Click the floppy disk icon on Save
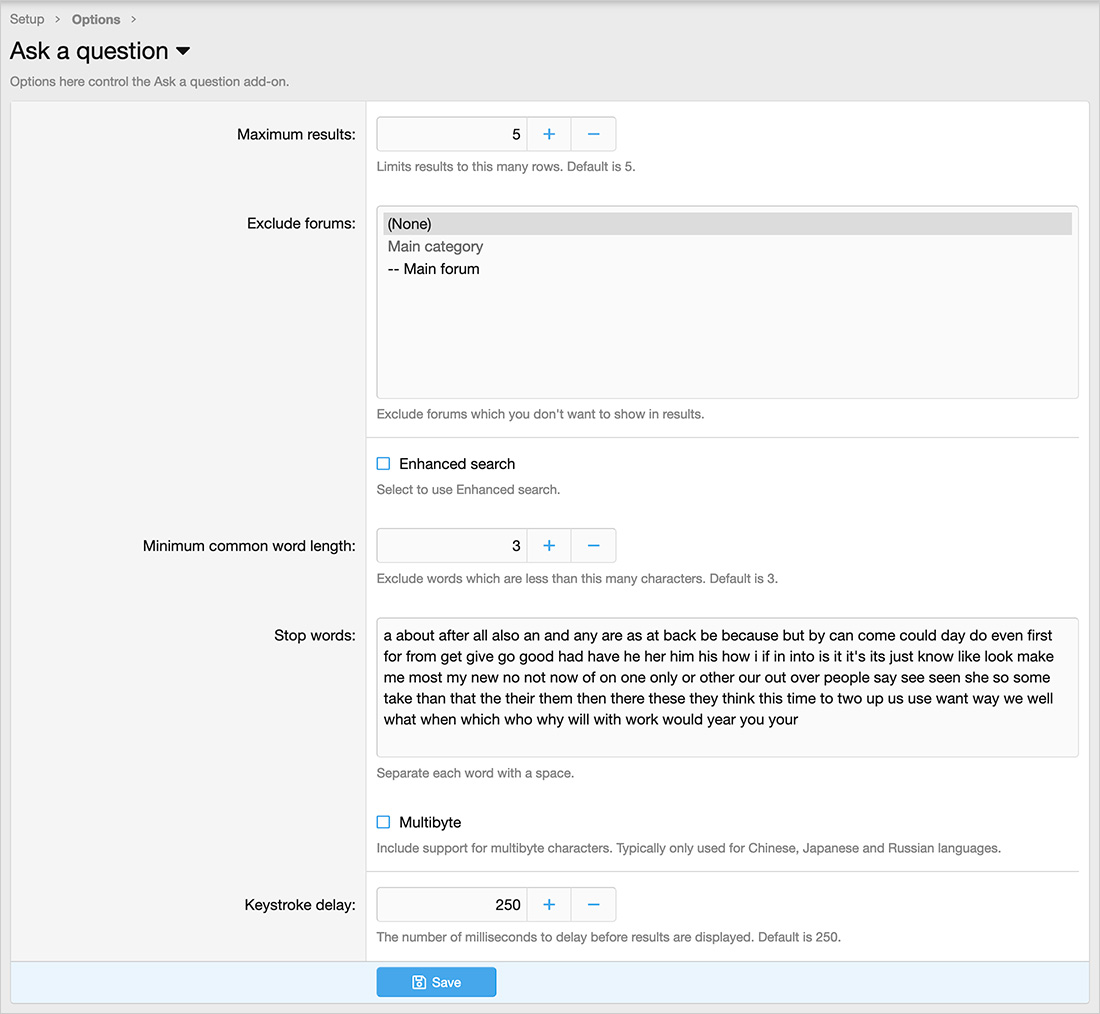Image resolution: width=1100 pixels, height=1014 pixels. click(419, 983)
